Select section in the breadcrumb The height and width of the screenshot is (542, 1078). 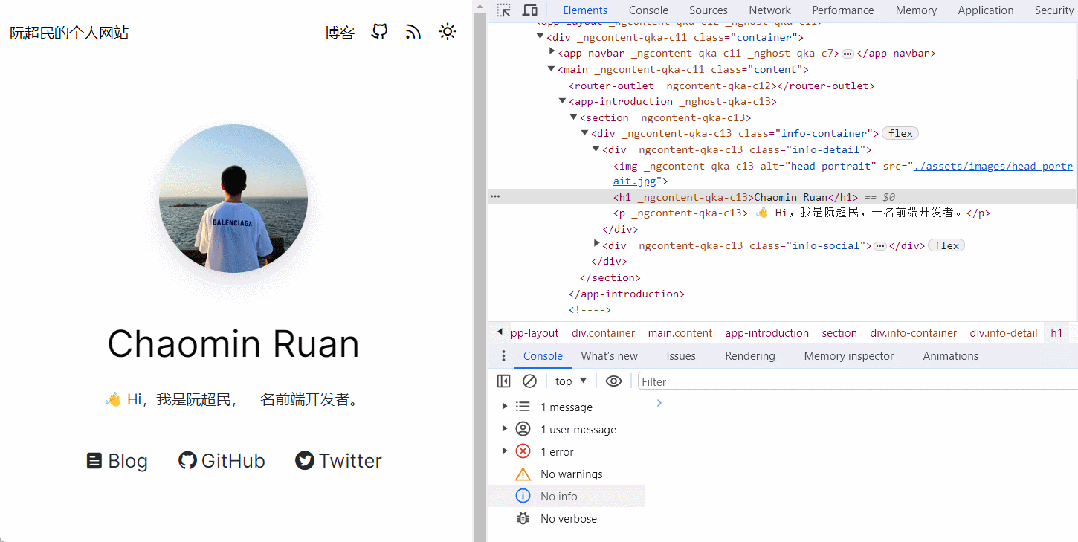pyautogui.click(x=839, y=333)
